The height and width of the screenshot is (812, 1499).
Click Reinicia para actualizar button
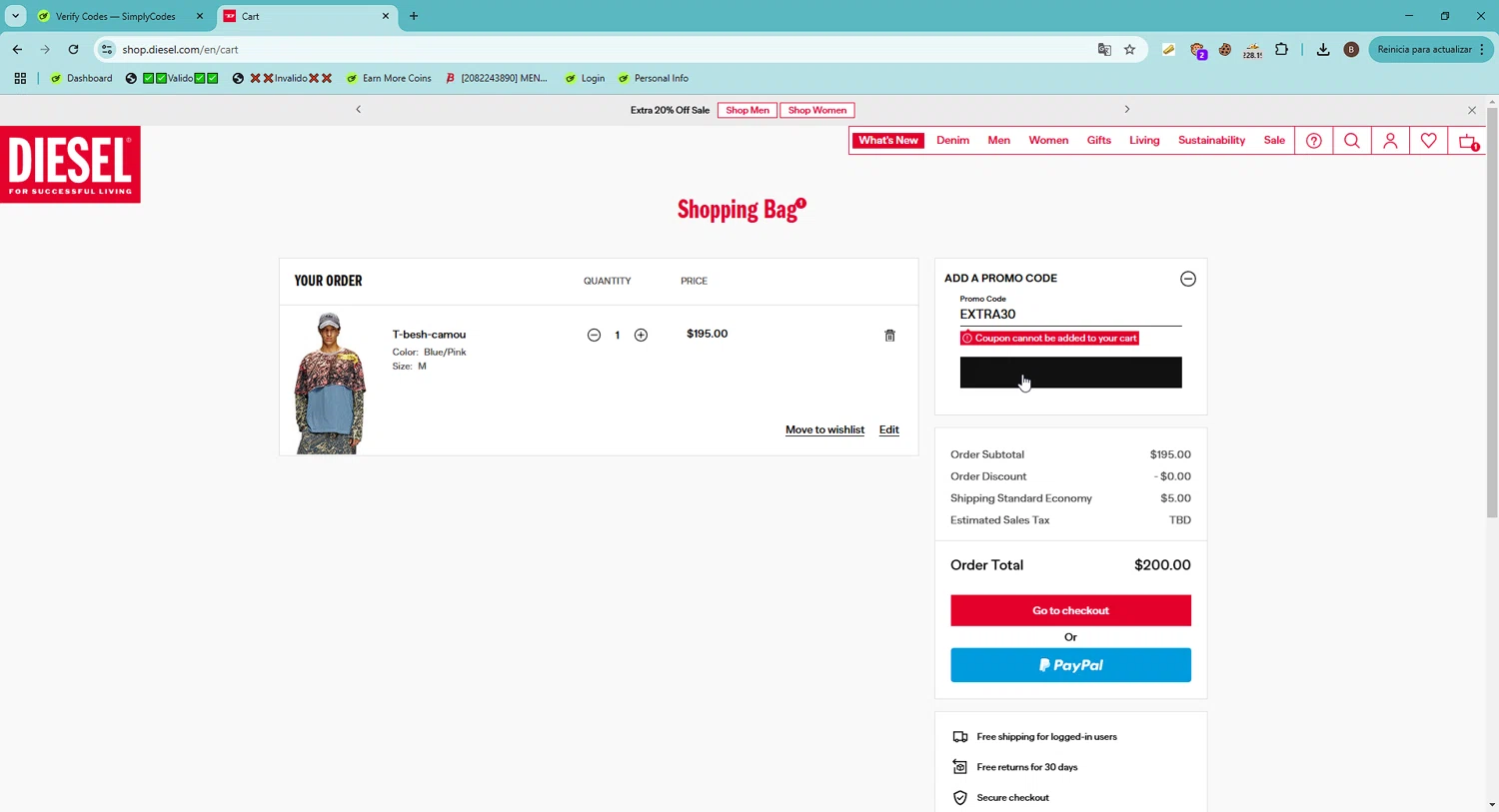(x=1430, y=49)
